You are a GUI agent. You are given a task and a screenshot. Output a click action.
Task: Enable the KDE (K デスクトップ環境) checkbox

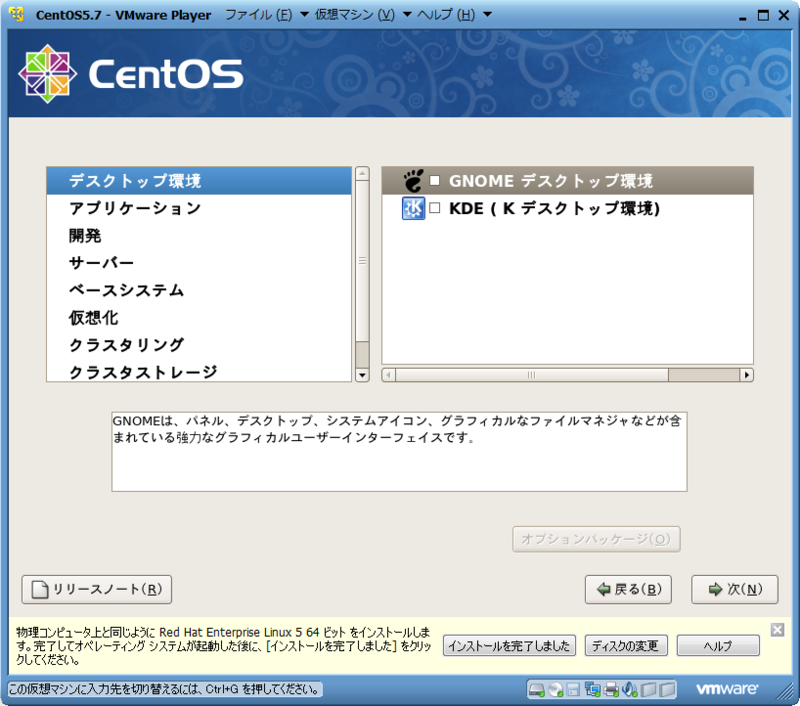435,208
